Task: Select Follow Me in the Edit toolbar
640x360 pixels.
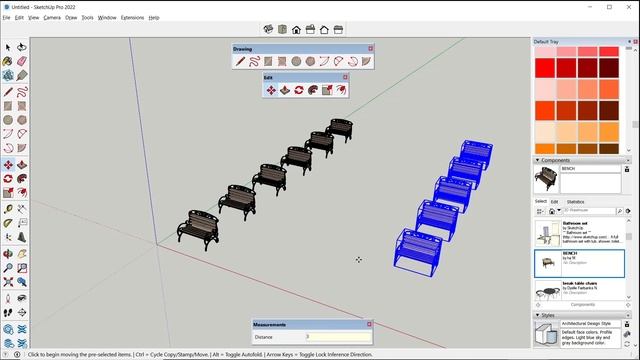Action: pyautogui.click(x=313, y=90)
